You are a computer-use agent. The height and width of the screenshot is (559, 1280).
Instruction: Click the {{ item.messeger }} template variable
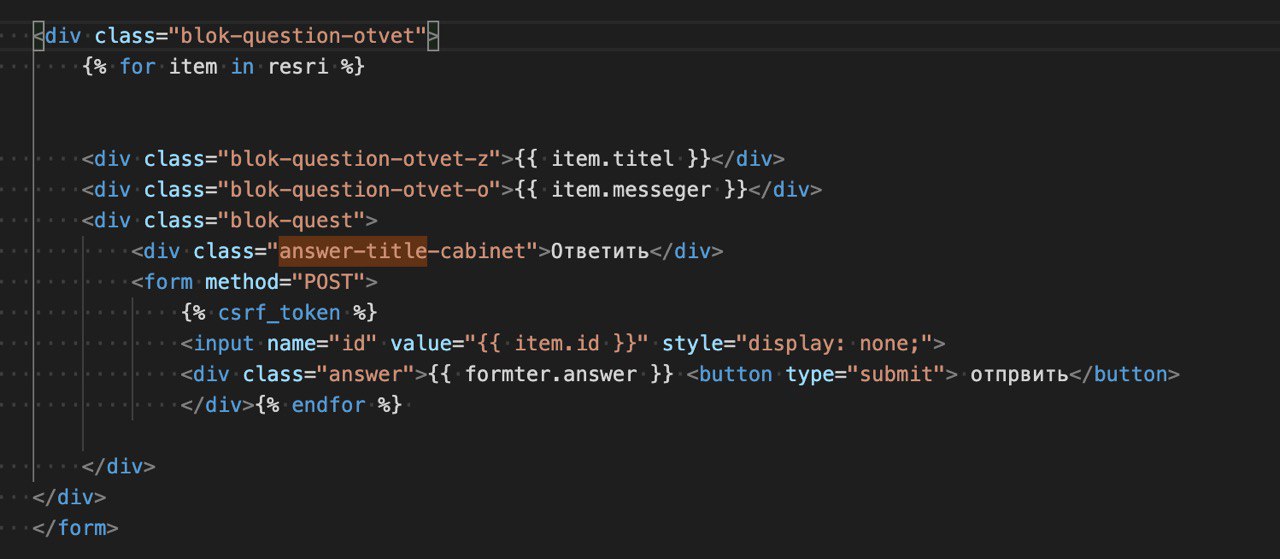pyautogui.click(x=631, y=190)
